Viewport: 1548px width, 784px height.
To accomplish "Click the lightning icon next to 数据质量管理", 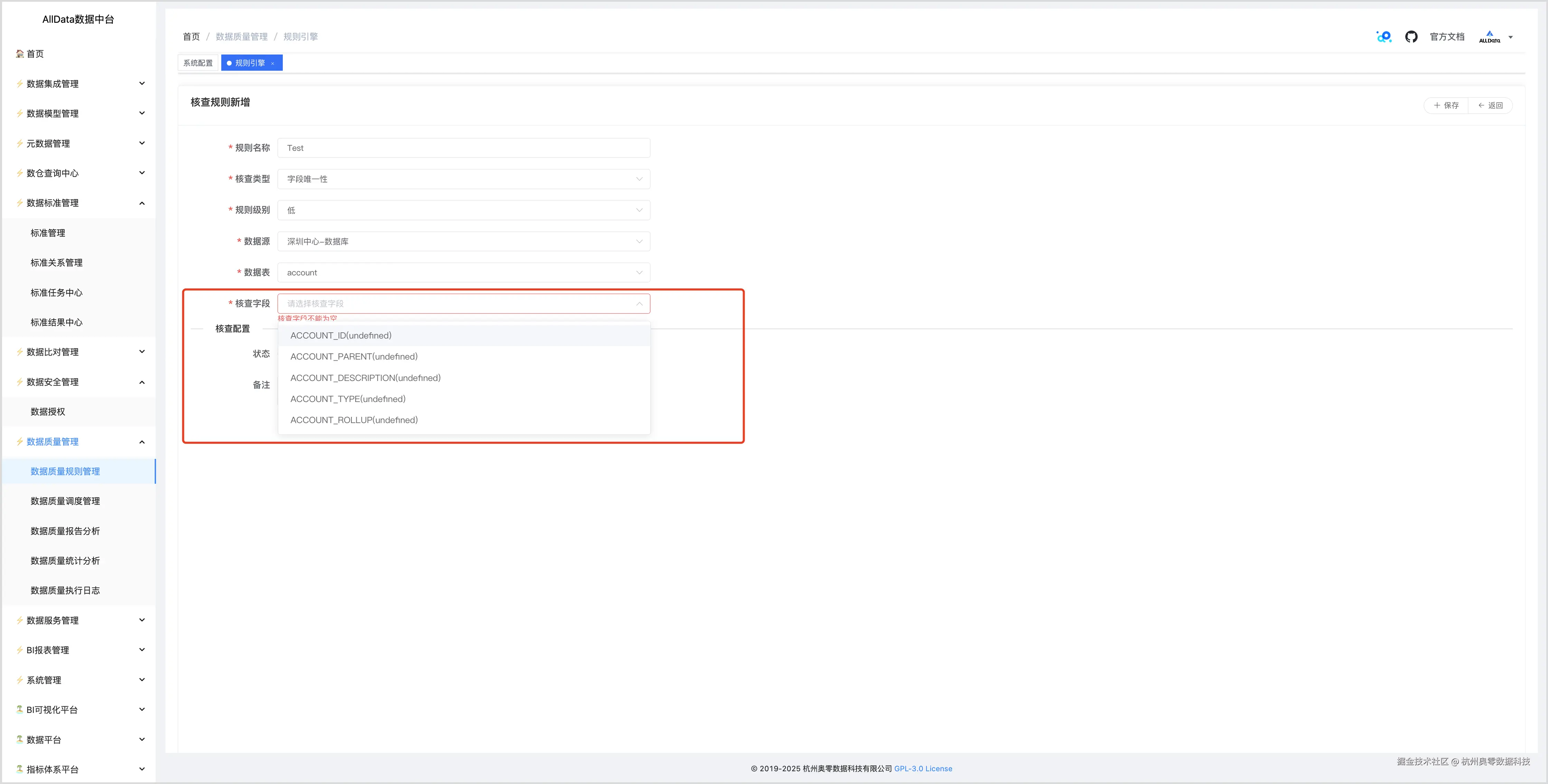I will tap(20, 442).
